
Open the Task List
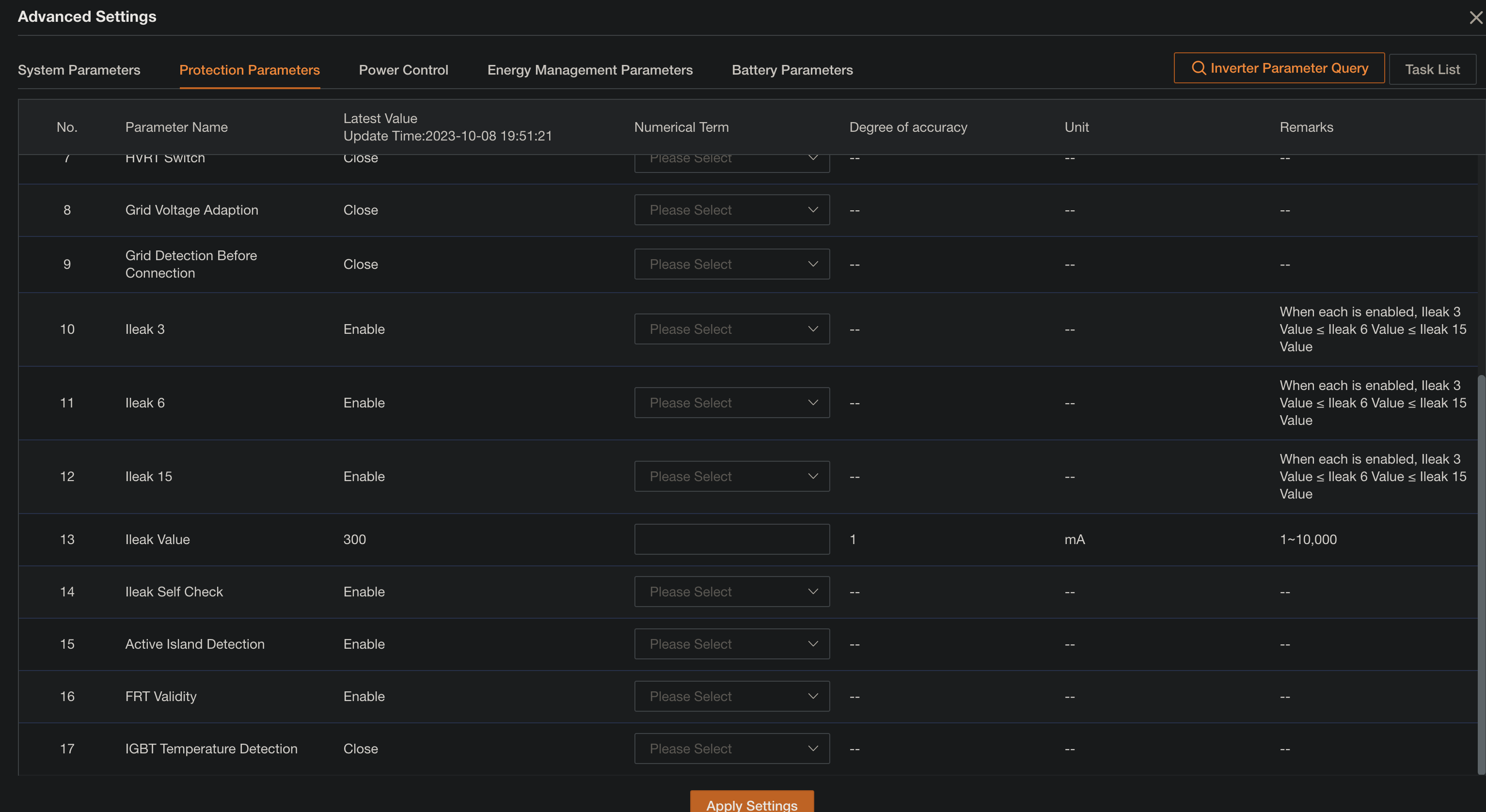click(x=1432, y=69)
